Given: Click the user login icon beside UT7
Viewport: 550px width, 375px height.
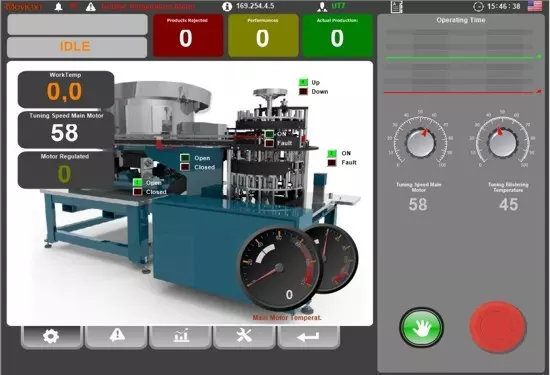Looking at the screenshot, I should (322, 6).
